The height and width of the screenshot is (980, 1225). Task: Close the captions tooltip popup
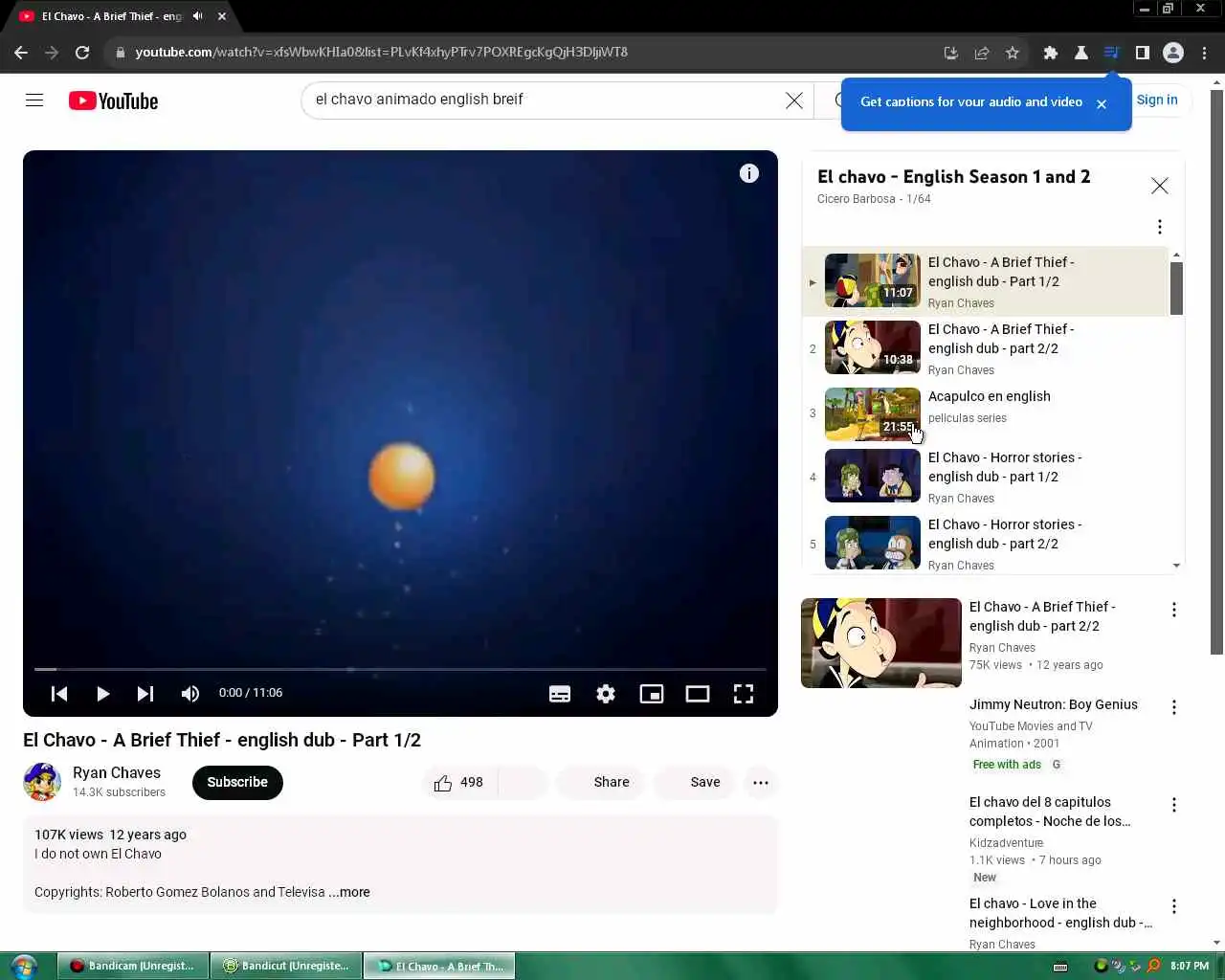[1102, 103]
